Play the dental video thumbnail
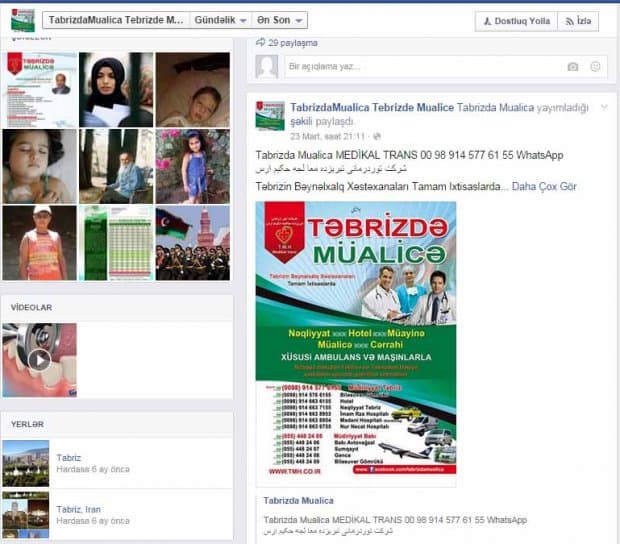The width and height of the screenshot is (620, 544). tap(40, 360)
